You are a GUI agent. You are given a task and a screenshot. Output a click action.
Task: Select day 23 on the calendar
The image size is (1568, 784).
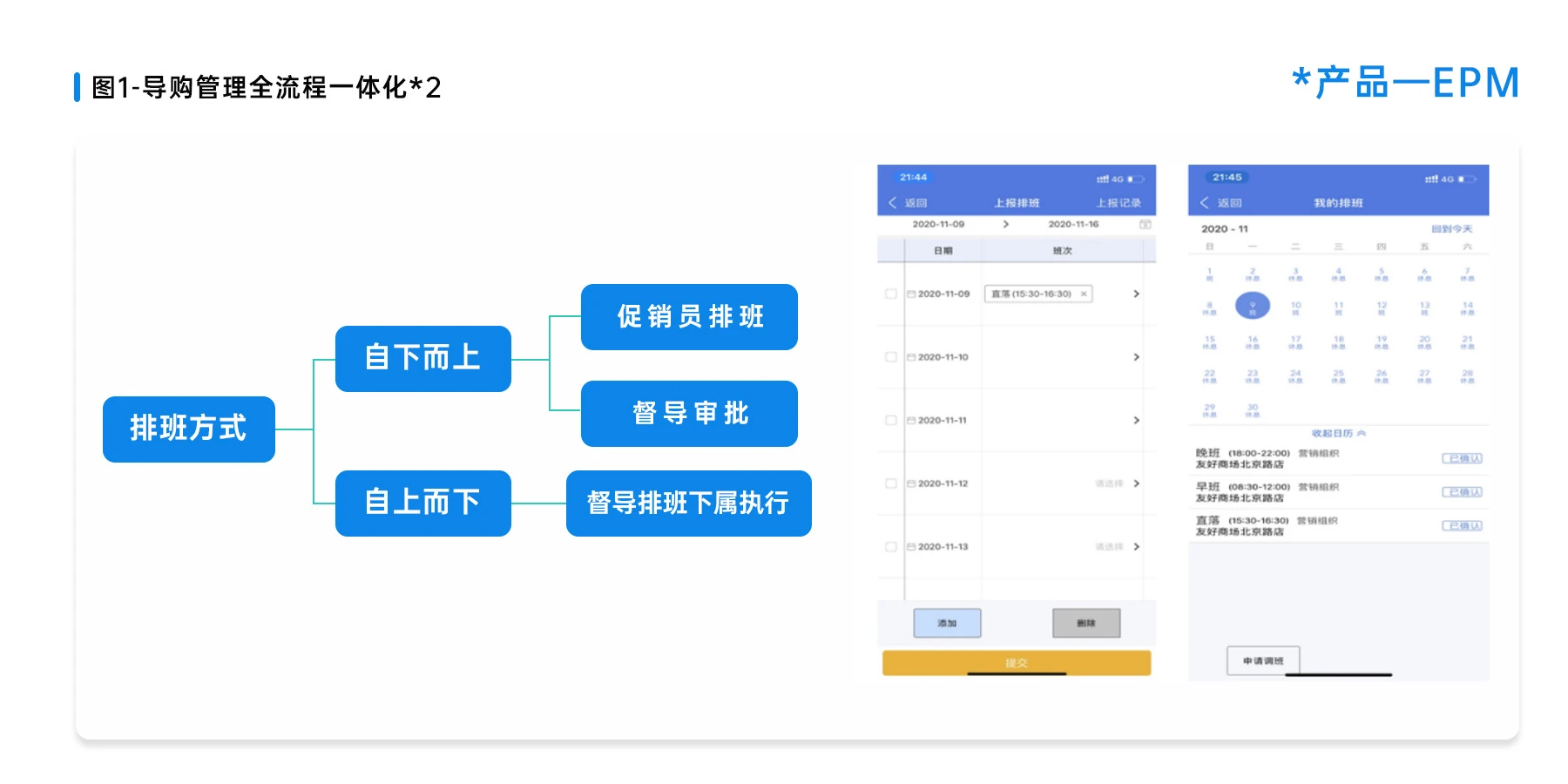tap(1253, 375)
